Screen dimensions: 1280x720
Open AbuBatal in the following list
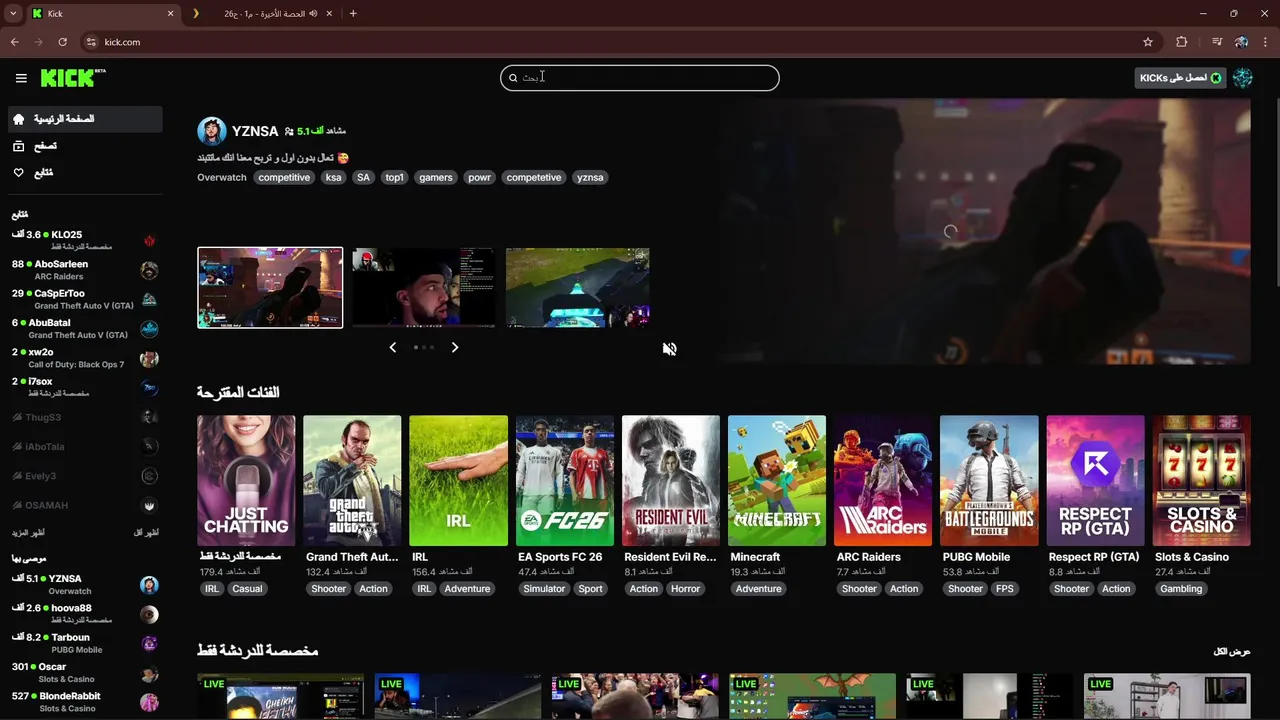click(x=85, y=329)
